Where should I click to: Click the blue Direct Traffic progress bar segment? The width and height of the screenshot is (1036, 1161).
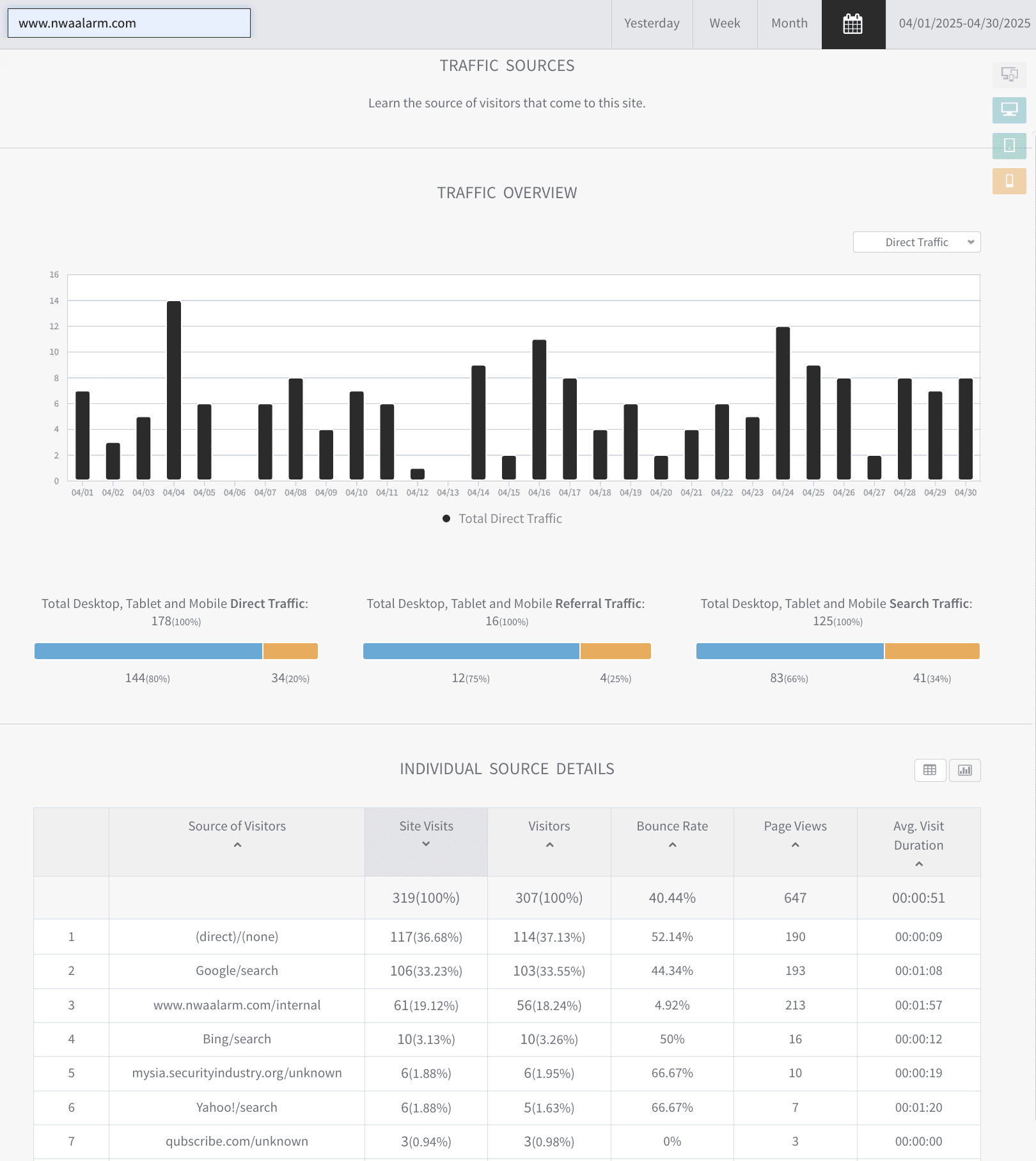pos(148,651)
